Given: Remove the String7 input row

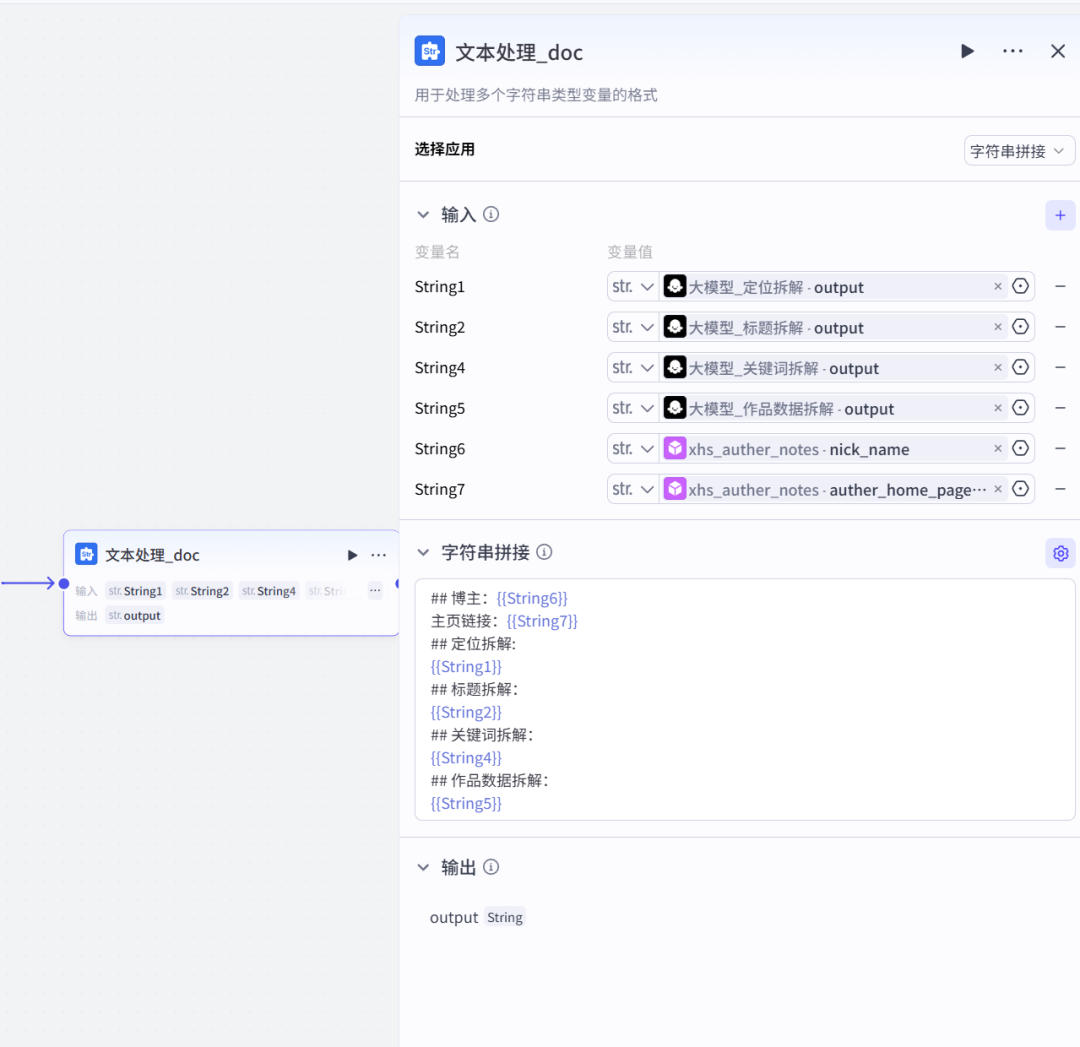Looking at the screenshot, I should click(x=1060, y=489).
